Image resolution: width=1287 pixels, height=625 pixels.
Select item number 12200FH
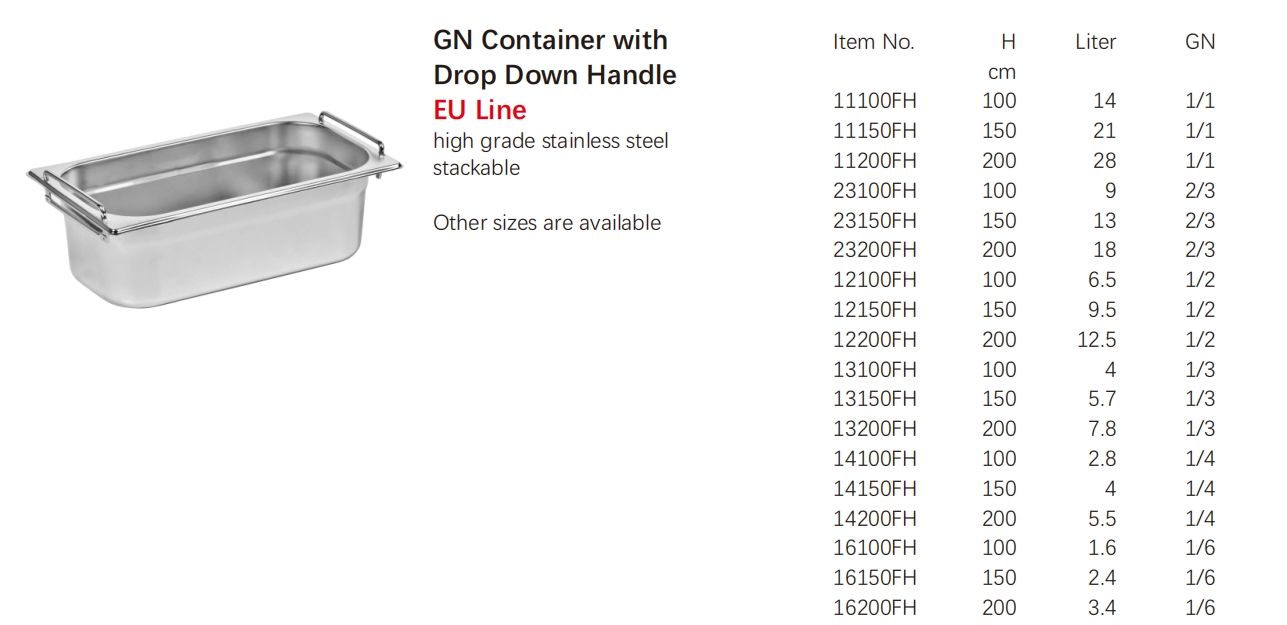(x=875, y=339)
